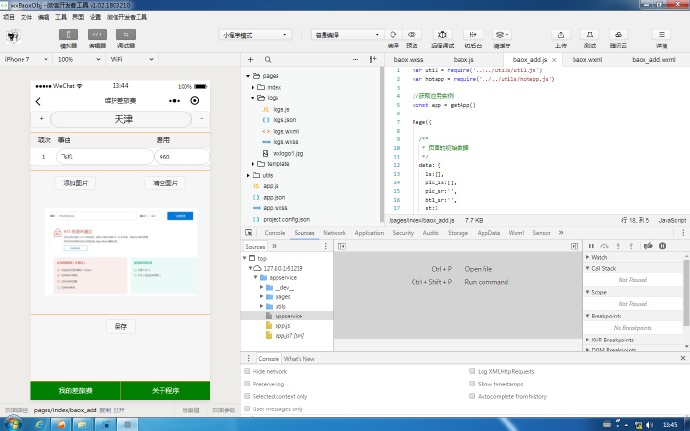The height and width of the screenshot is (431, 690).
Task: Open the iPhone 7 device dropdown
Action: [26, 59]
